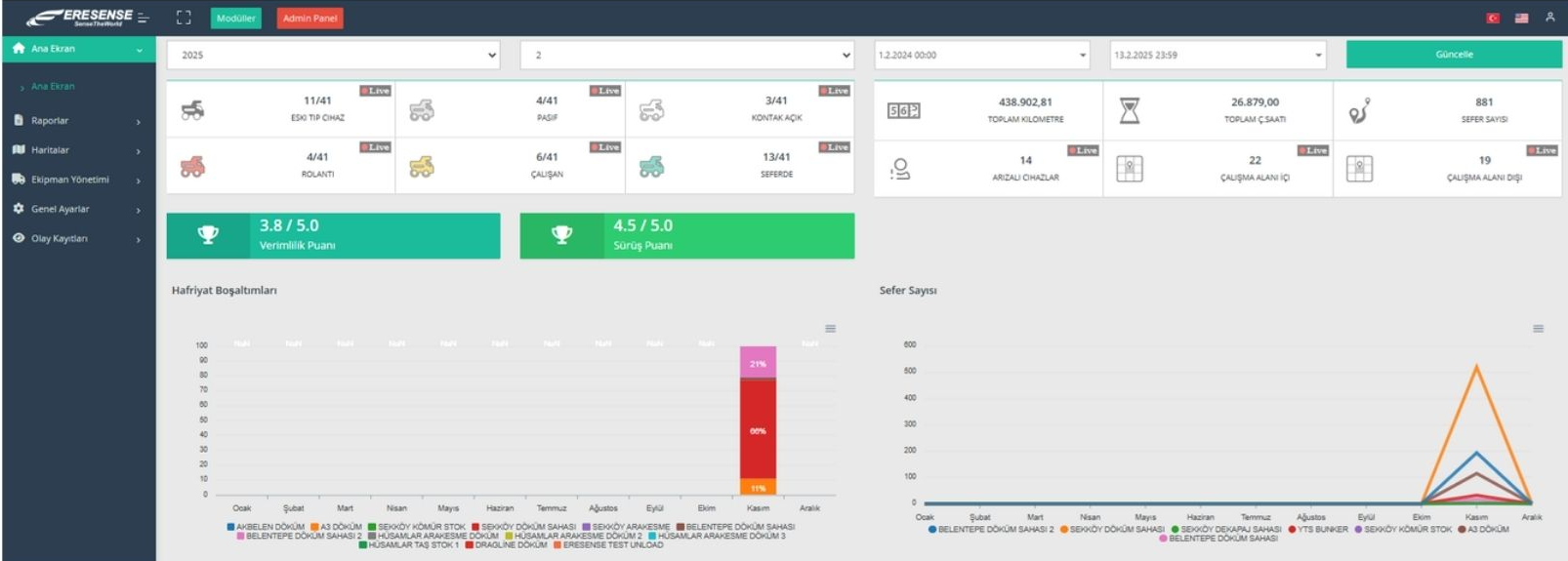Click the Toplam Kilometre odometer icon

[903, 110]
